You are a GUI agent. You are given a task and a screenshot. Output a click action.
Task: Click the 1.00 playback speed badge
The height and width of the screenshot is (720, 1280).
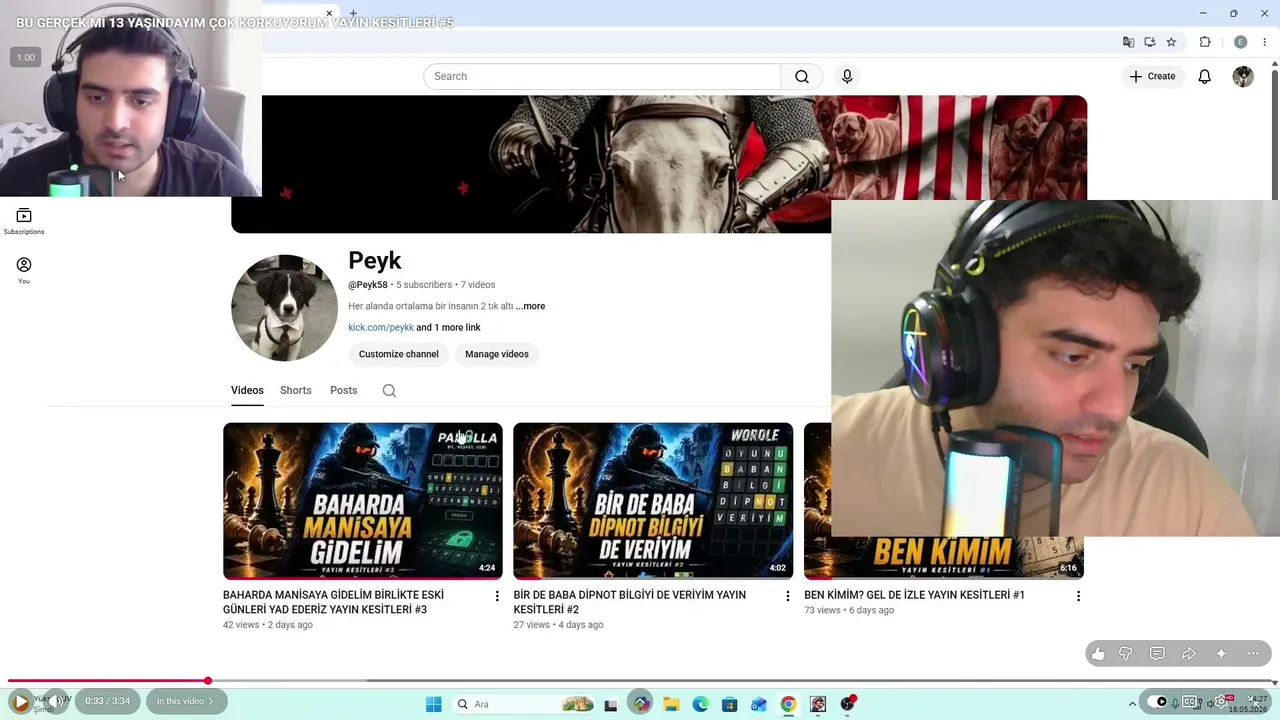point(26,57)
